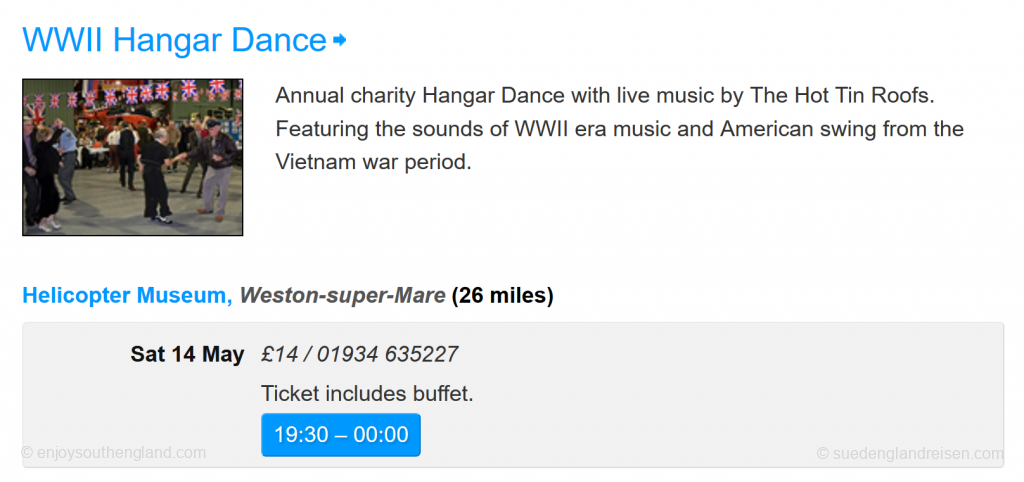Click the enjoysouthengland.com watermark
The width and height of the screenshot is (1024, 482).
coord(114,452)
